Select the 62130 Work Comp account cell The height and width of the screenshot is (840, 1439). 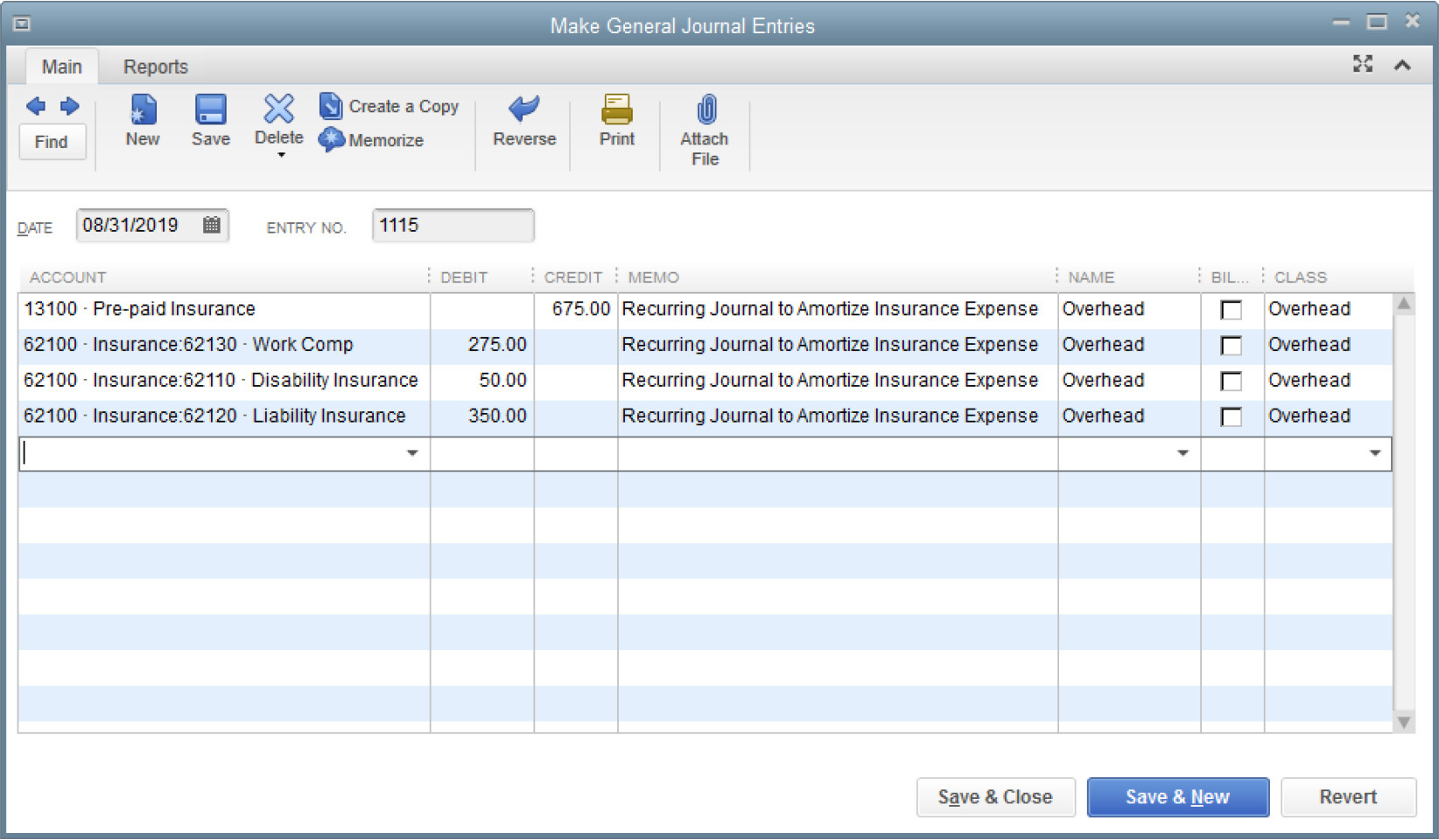pyautogui.click(x=224, y=345)
